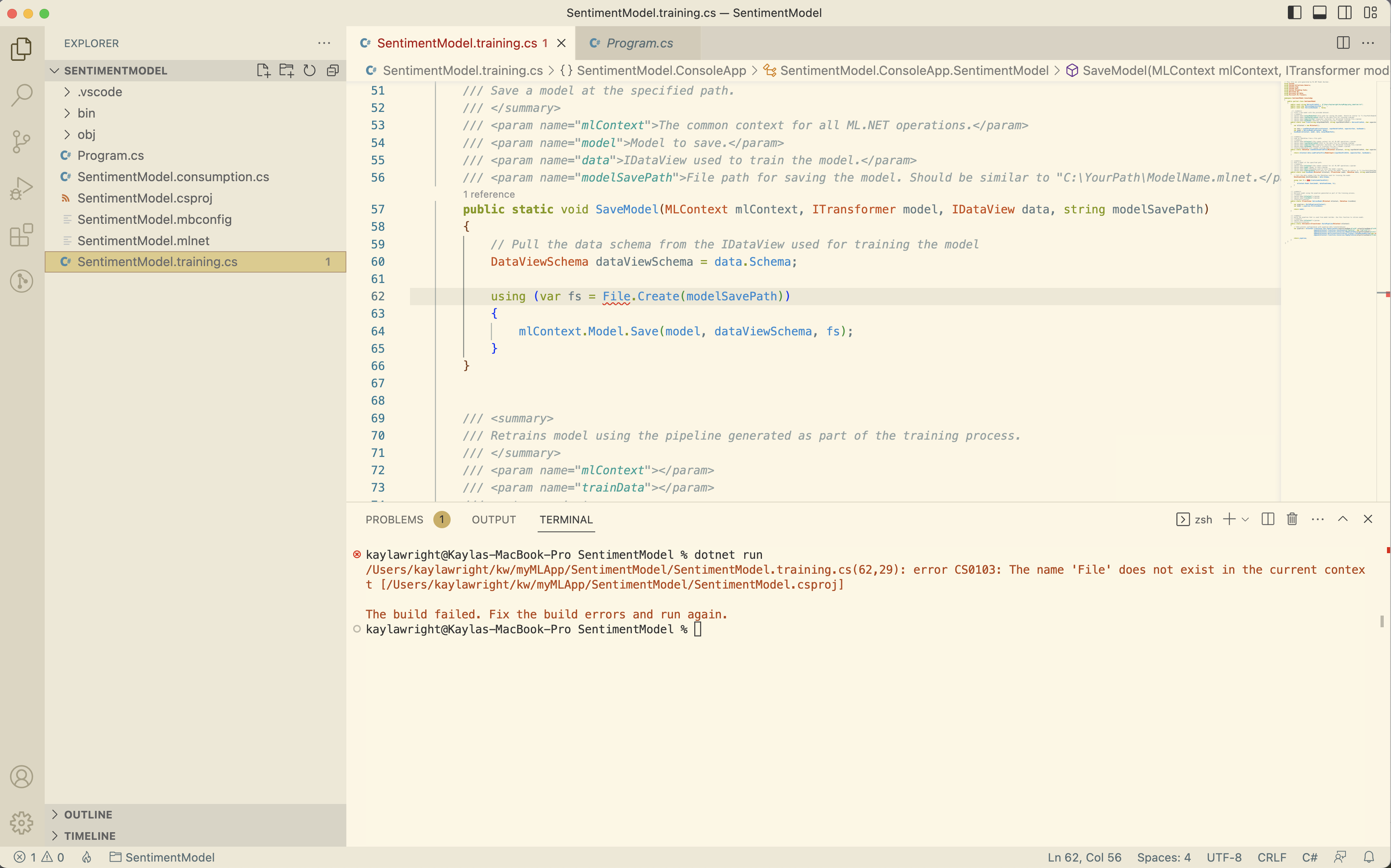Select the TERMINAL panel tab

[x=566, y=519]
